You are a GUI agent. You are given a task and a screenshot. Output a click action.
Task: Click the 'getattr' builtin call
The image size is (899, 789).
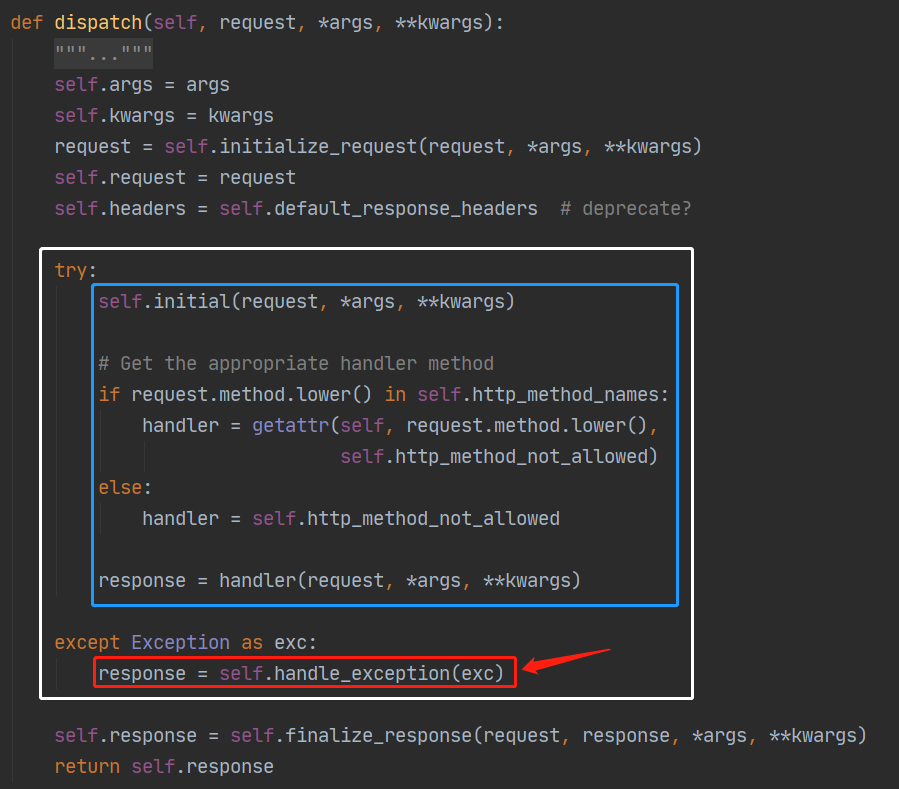tap(291, 425)
